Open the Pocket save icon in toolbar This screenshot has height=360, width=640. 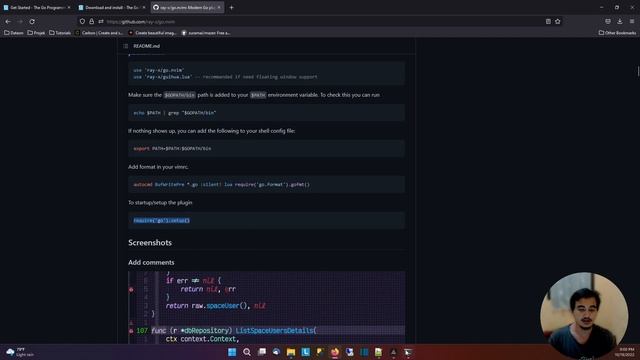[608, 22]
